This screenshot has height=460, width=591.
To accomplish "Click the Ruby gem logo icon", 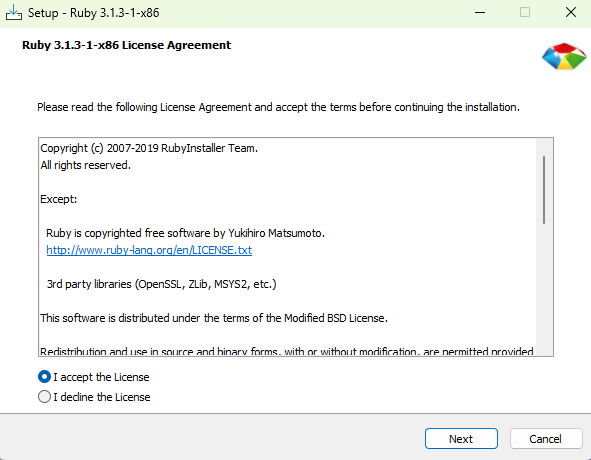I will pos(564,57).
